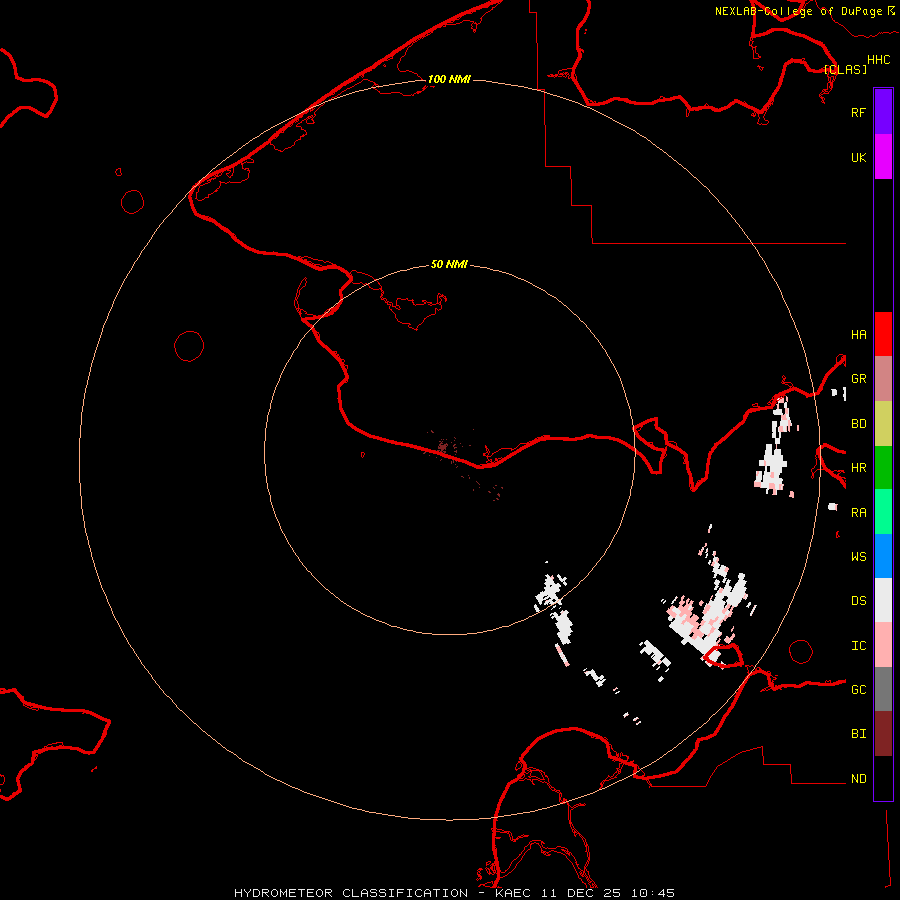The width and height of the screenshot is (900, 900).
Task: Click the BD legend label
Action: 858,424
